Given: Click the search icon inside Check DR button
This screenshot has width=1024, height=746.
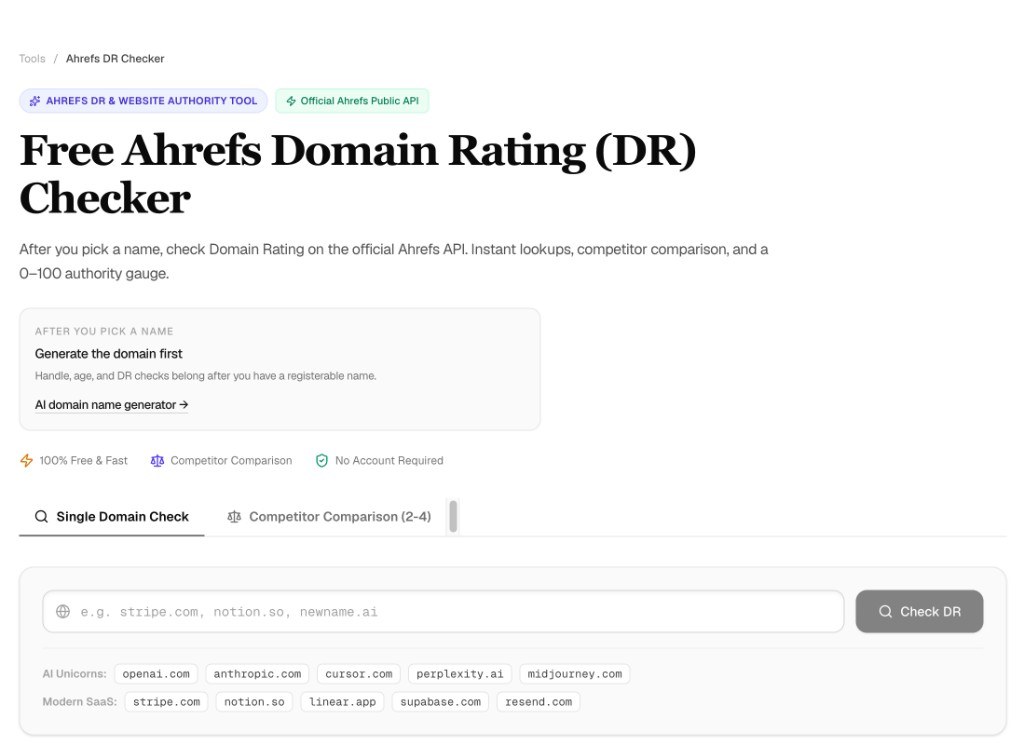Looking at the screenshot, I should click(x=885, y=611).
